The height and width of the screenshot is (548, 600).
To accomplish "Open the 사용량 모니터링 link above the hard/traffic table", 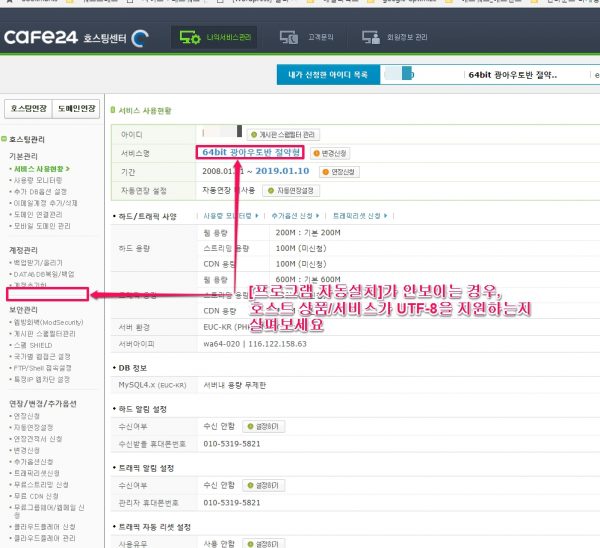I will [x=231, y=216].
